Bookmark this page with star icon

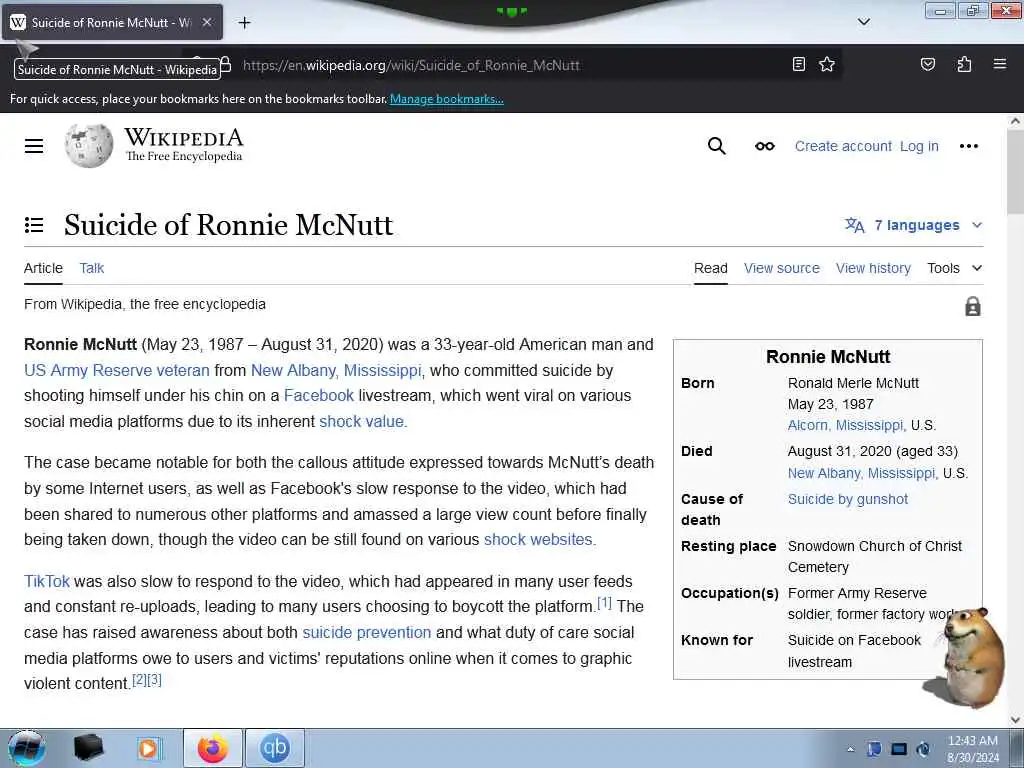[827, 64]
